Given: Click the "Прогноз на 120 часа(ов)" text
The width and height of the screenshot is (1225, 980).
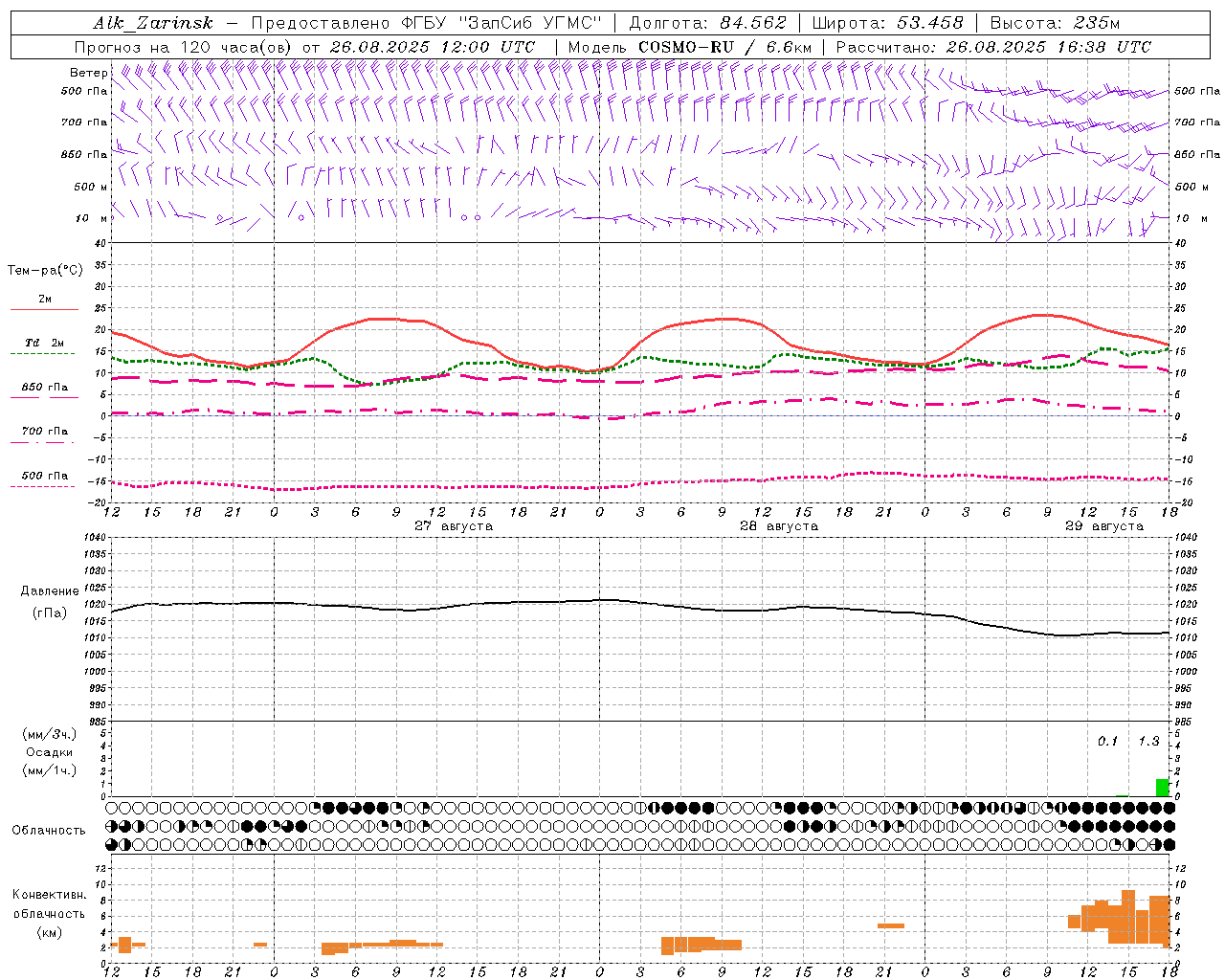Looking at the screenshot, I should [x=184, y=47].
